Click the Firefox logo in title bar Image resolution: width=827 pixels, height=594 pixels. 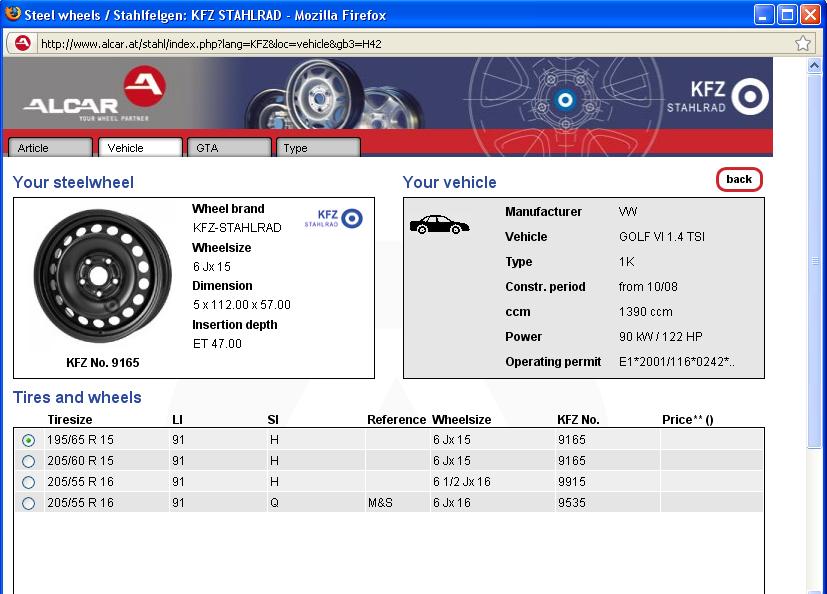pos(13,14)
